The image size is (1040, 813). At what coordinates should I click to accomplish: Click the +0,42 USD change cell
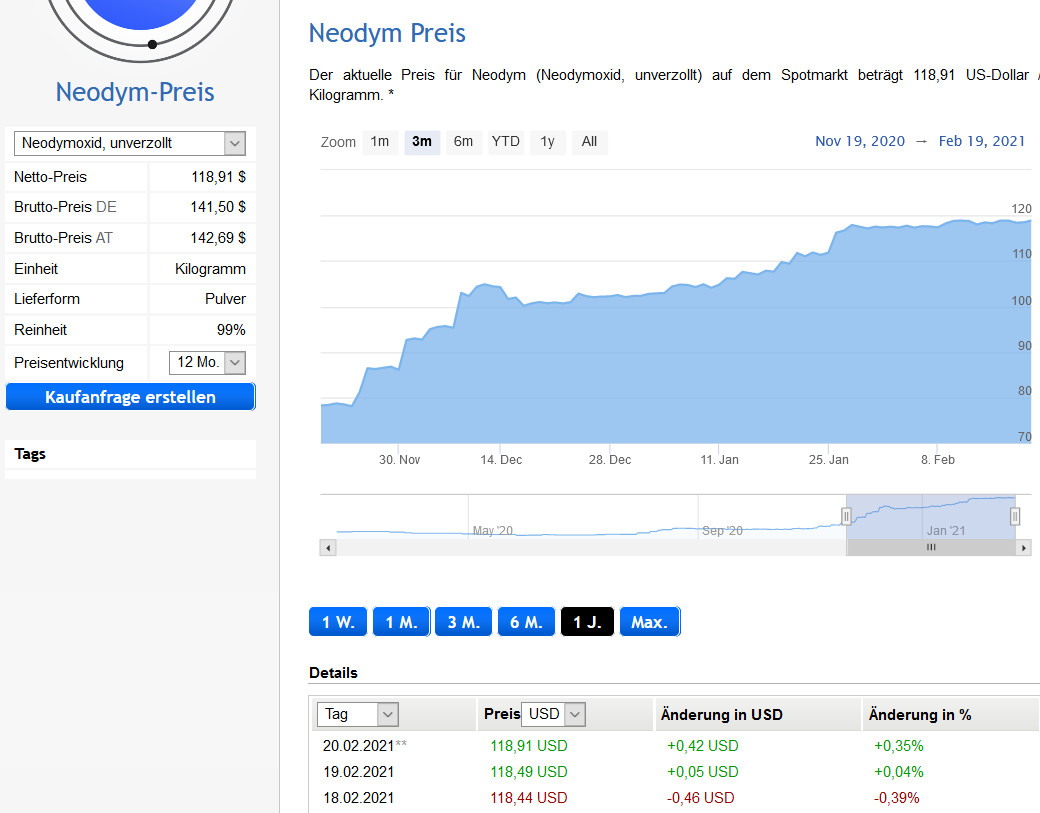[702, 746]
